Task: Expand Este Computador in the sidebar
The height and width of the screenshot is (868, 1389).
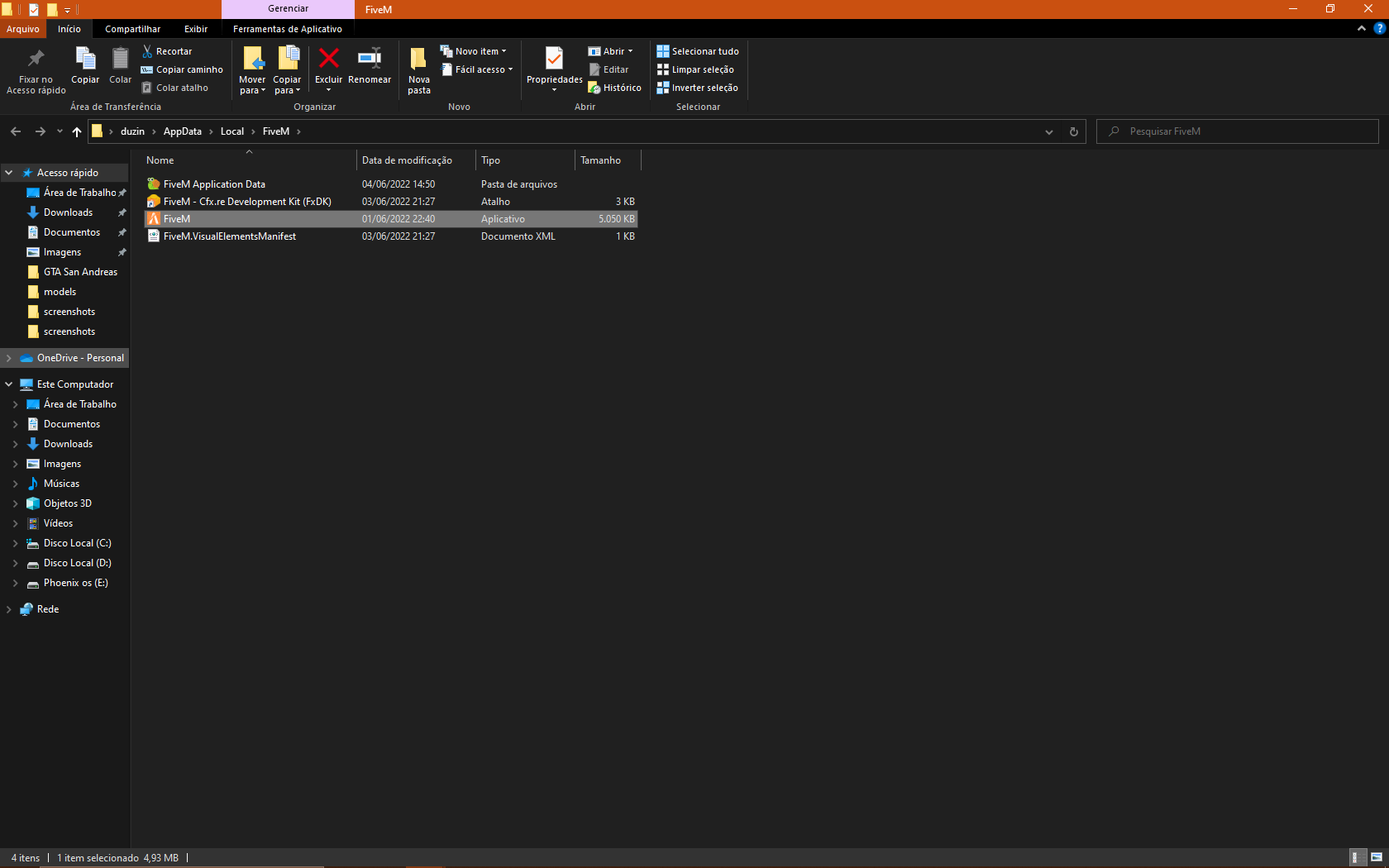Action: point(9,384)
